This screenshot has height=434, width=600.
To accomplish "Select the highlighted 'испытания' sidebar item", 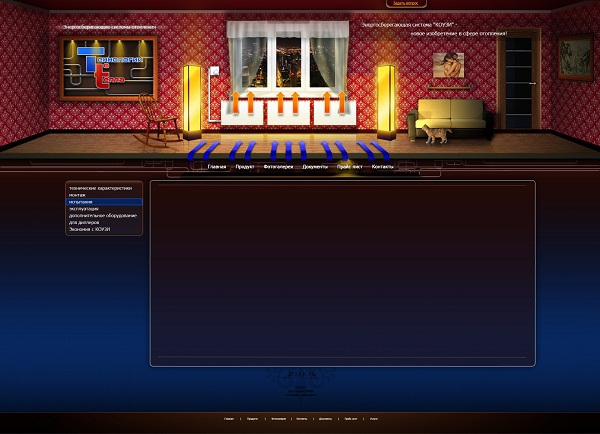I will (81, 202).
